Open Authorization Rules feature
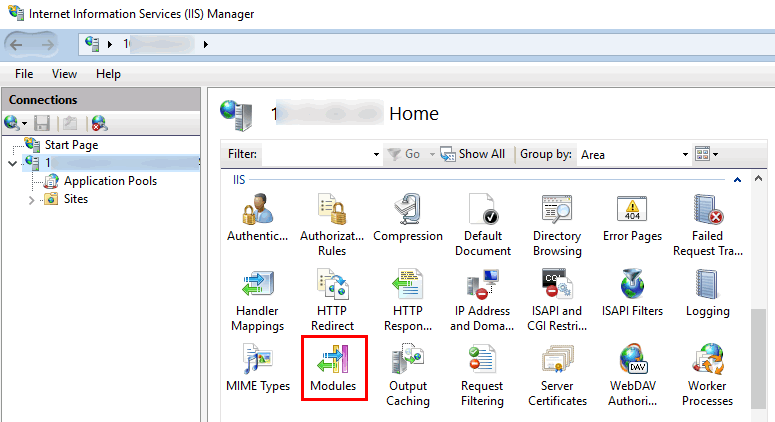 click(332, 225)
